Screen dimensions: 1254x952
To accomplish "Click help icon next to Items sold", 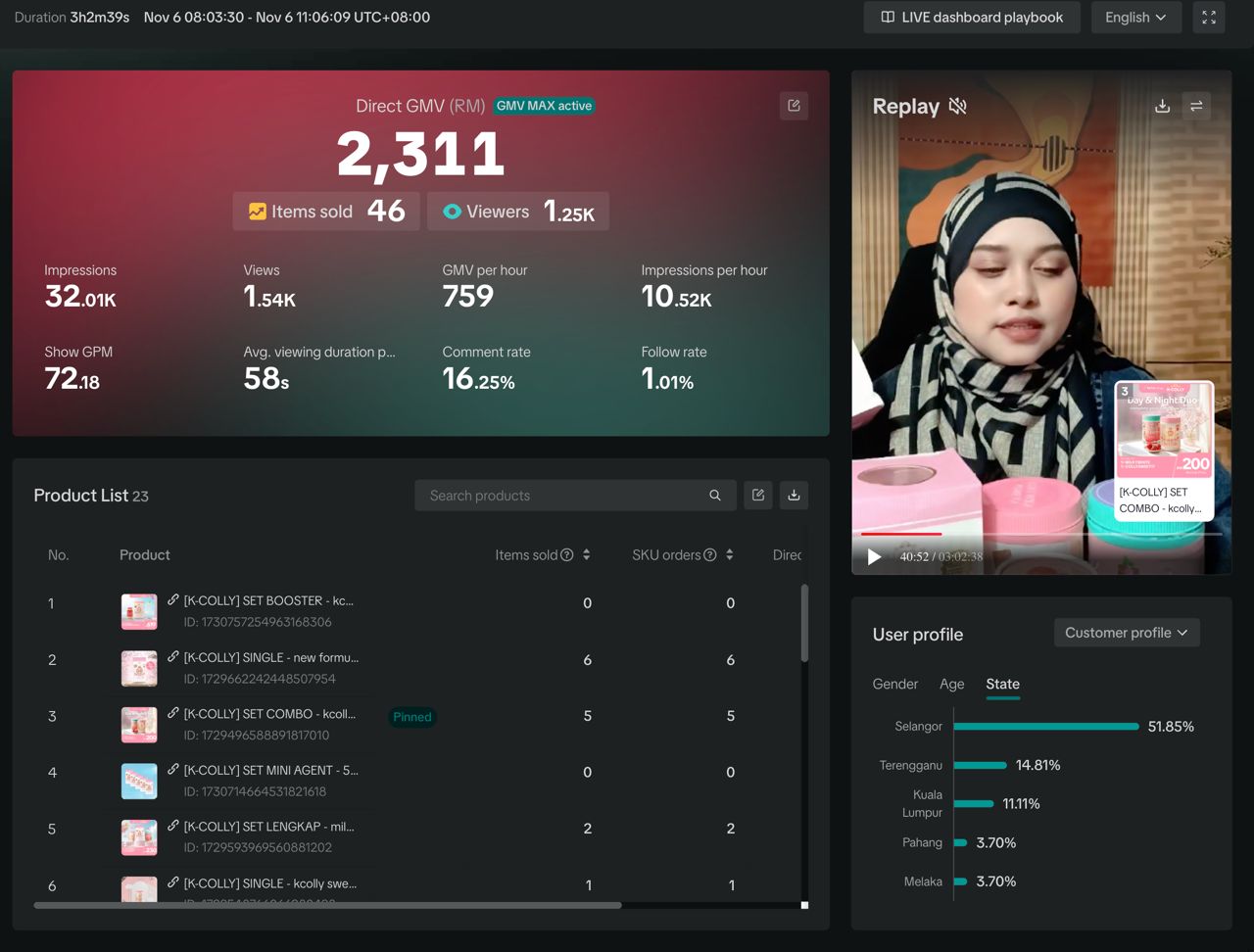I will (x=566, y=555).
